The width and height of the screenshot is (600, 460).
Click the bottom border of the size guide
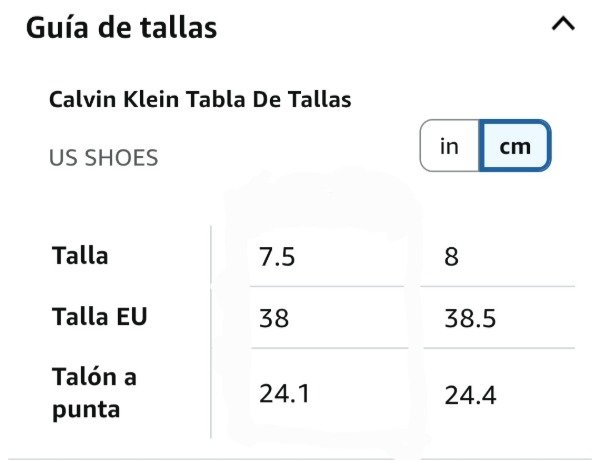(300, 458)
